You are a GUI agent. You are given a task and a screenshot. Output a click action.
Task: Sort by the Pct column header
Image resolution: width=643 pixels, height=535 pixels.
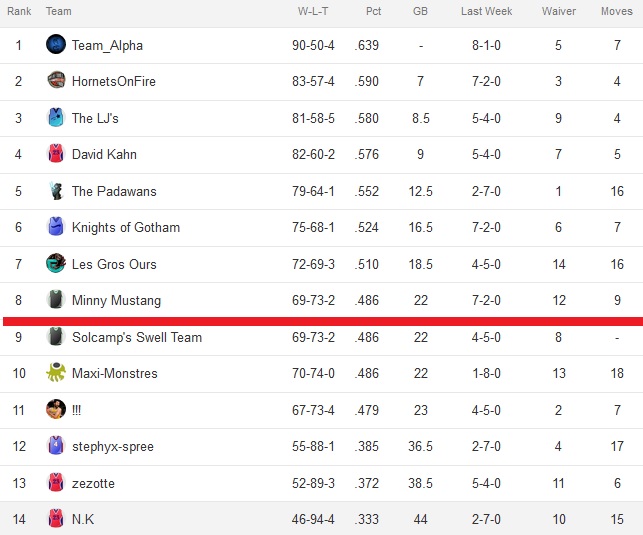373,11
